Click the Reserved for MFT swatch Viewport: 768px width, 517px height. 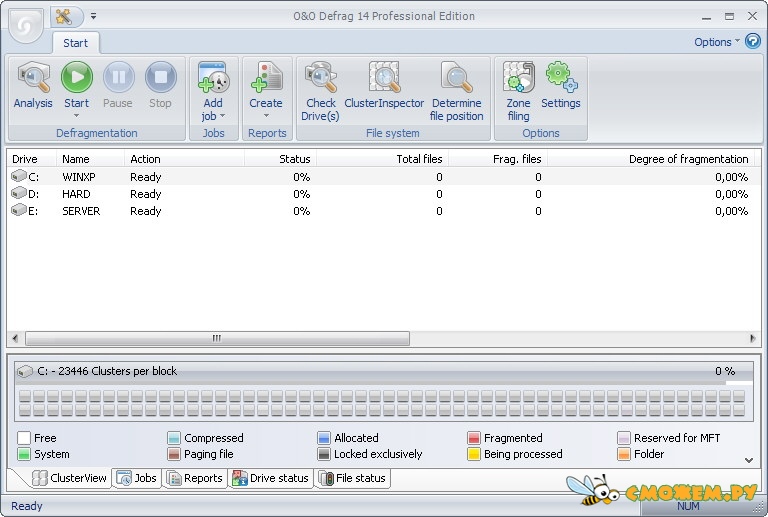coord(624,438)
